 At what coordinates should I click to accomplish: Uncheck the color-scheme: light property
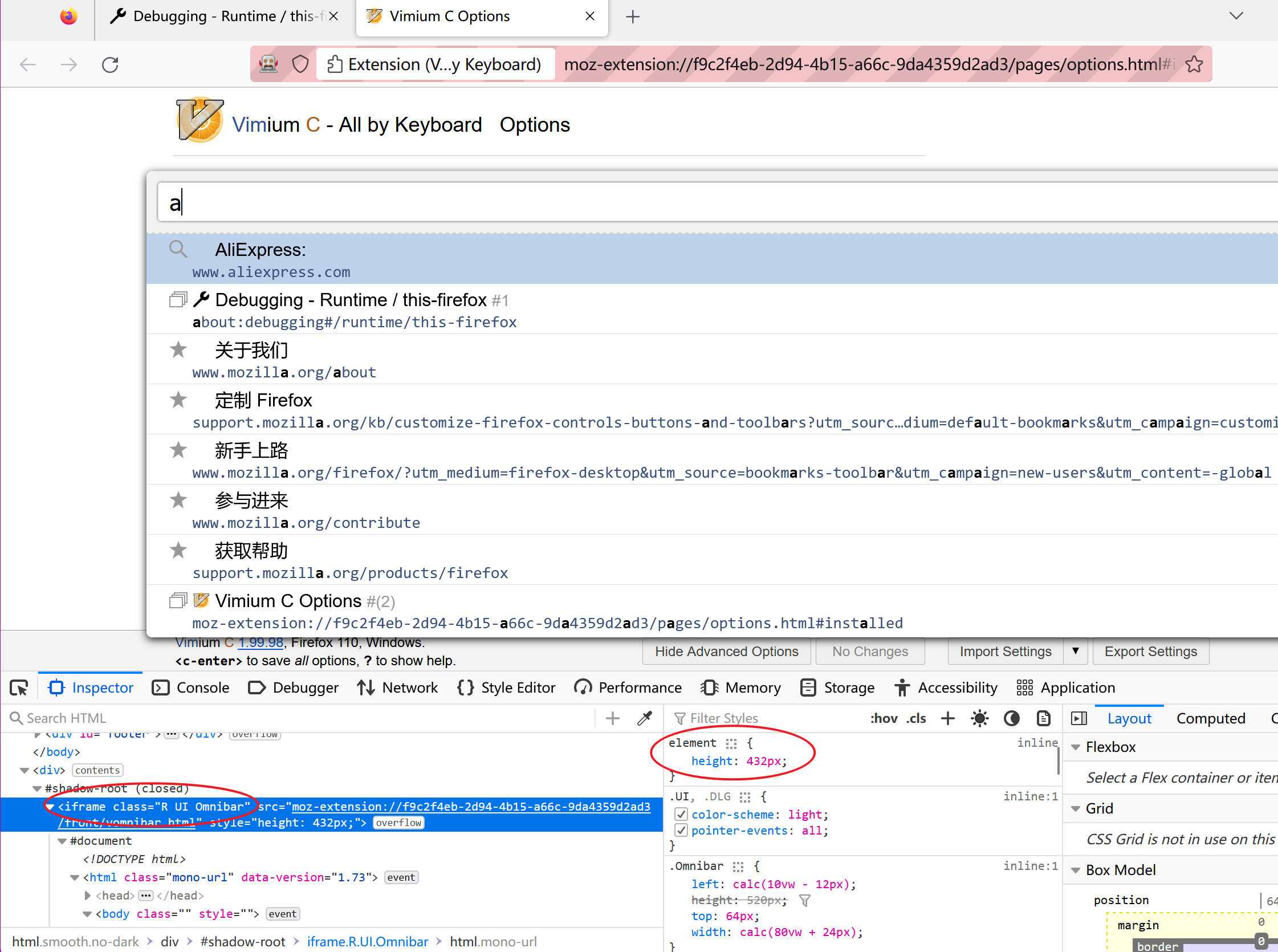click(x=681, y=814)
